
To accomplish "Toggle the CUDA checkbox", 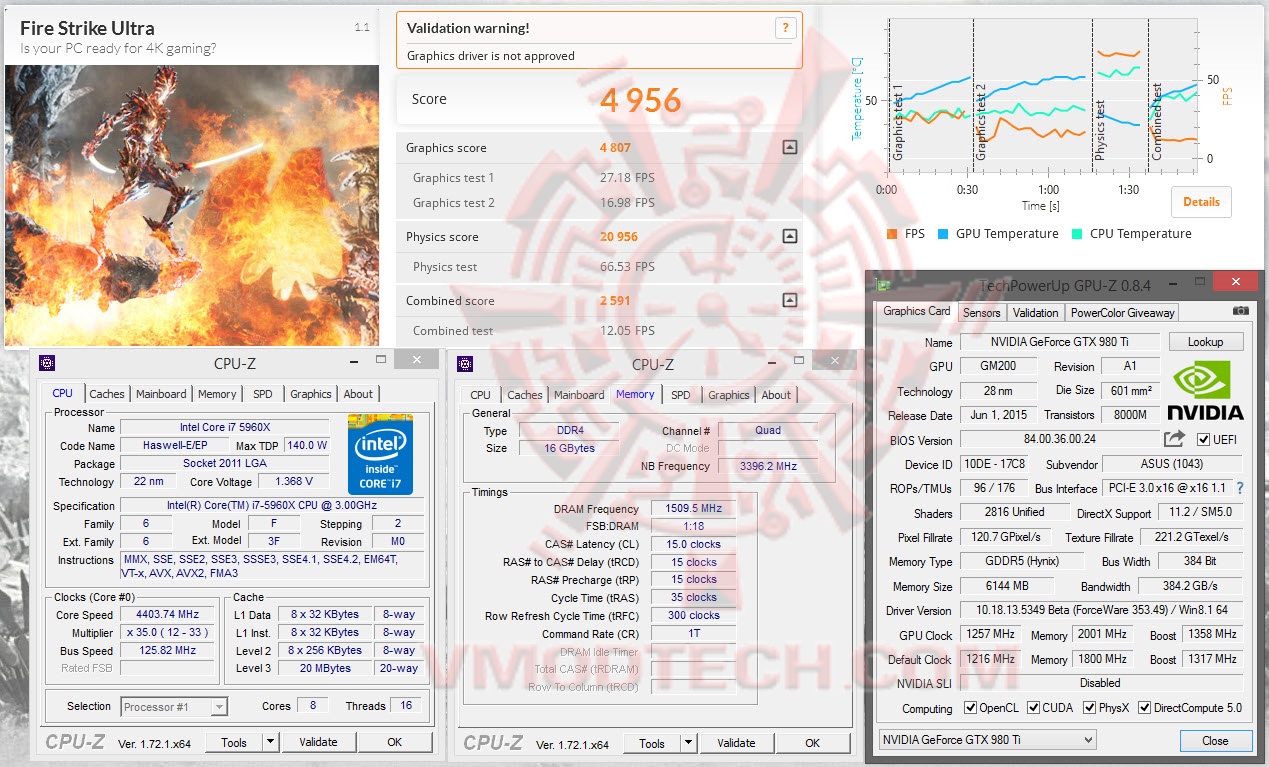I will click(x=1033, y=708).
